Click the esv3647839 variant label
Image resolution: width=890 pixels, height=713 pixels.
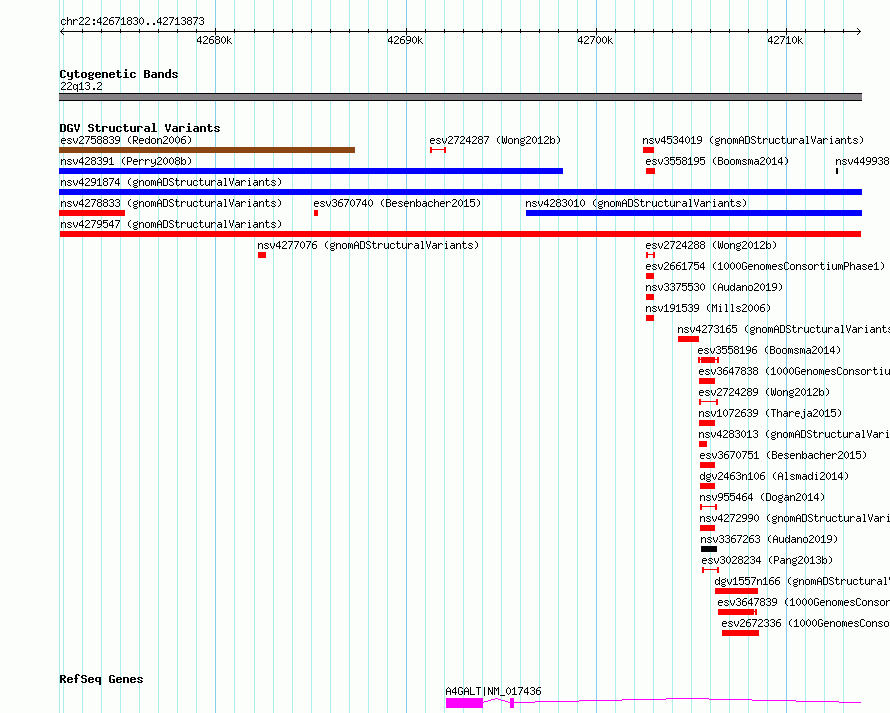pyautogui.click(x=803, y=602)
